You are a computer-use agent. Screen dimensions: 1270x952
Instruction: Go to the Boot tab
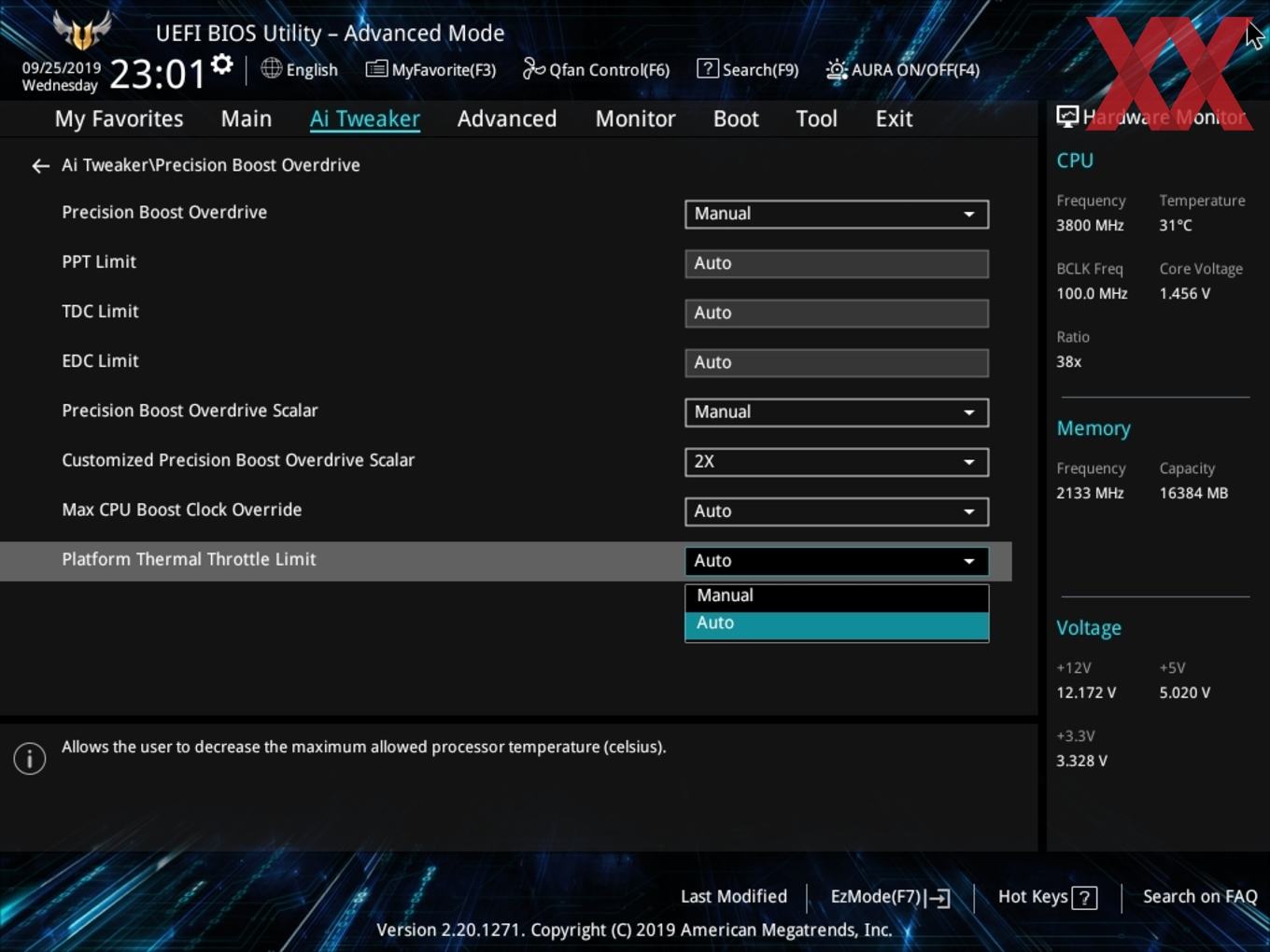[736, 119]
